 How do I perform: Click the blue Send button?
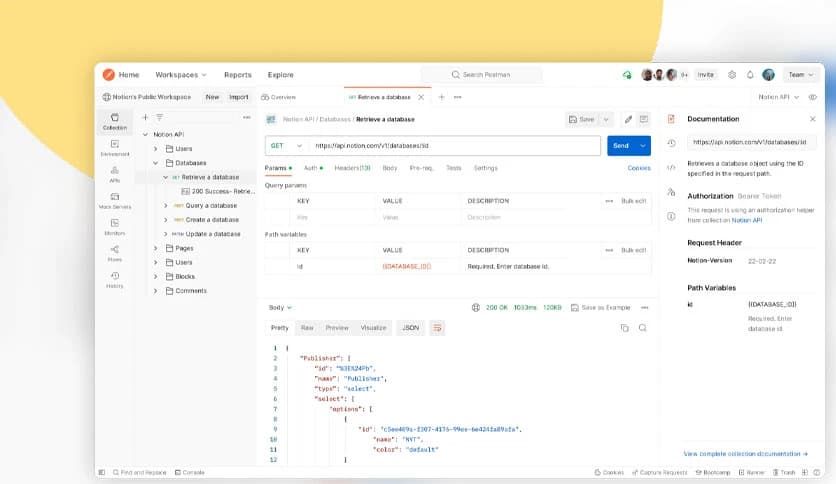click(621, 145)
